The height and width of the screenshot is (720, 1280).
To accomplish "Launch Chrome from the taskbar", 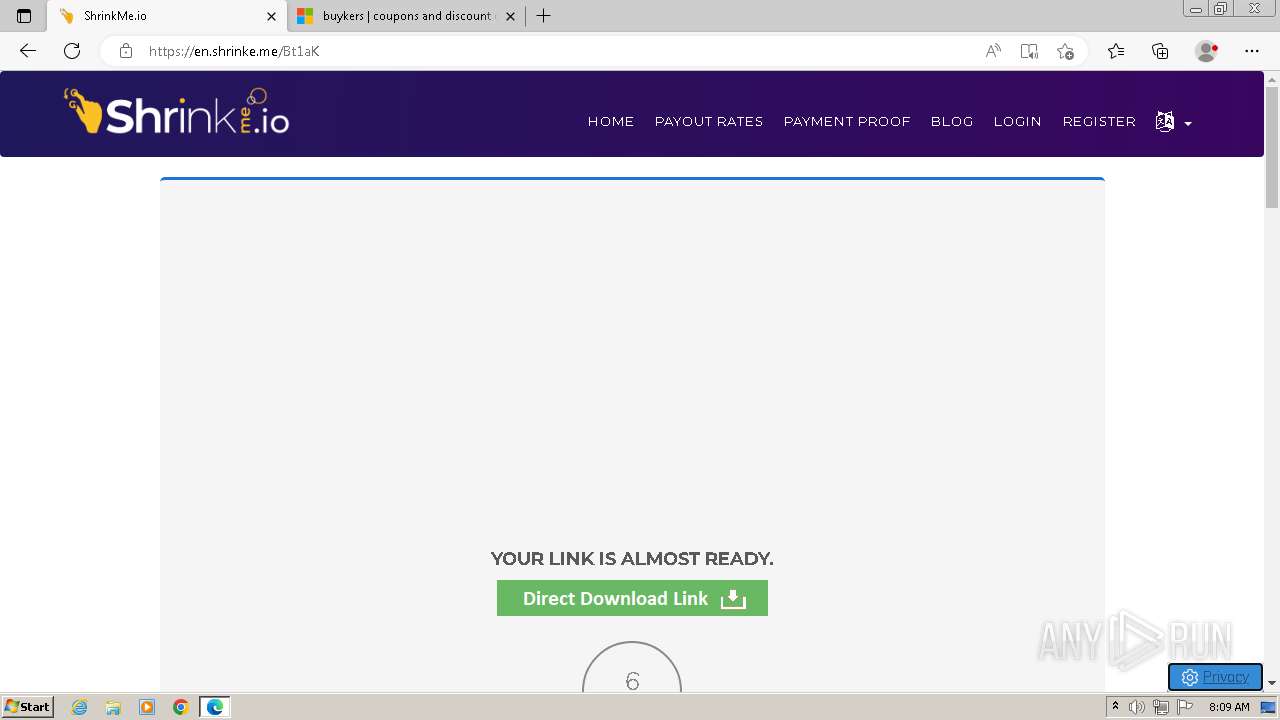I will pos(180,707).
